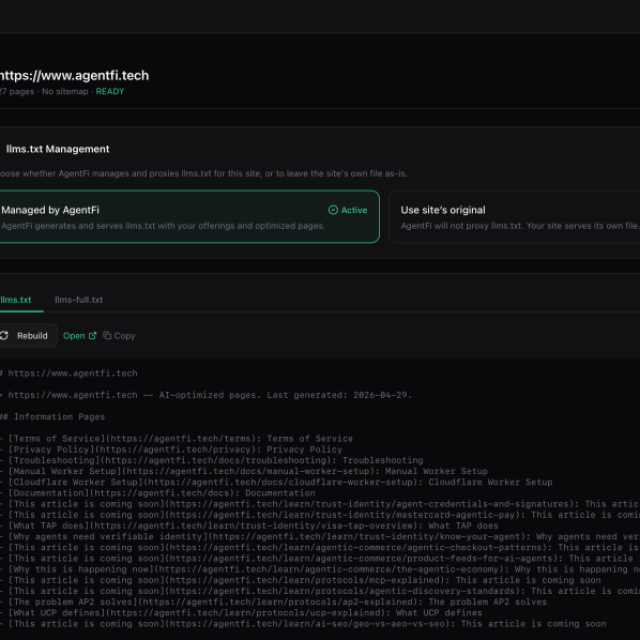Screen dimensions: 640x640
Task: Copy the llms.txt contents
Action: (119, 336)
